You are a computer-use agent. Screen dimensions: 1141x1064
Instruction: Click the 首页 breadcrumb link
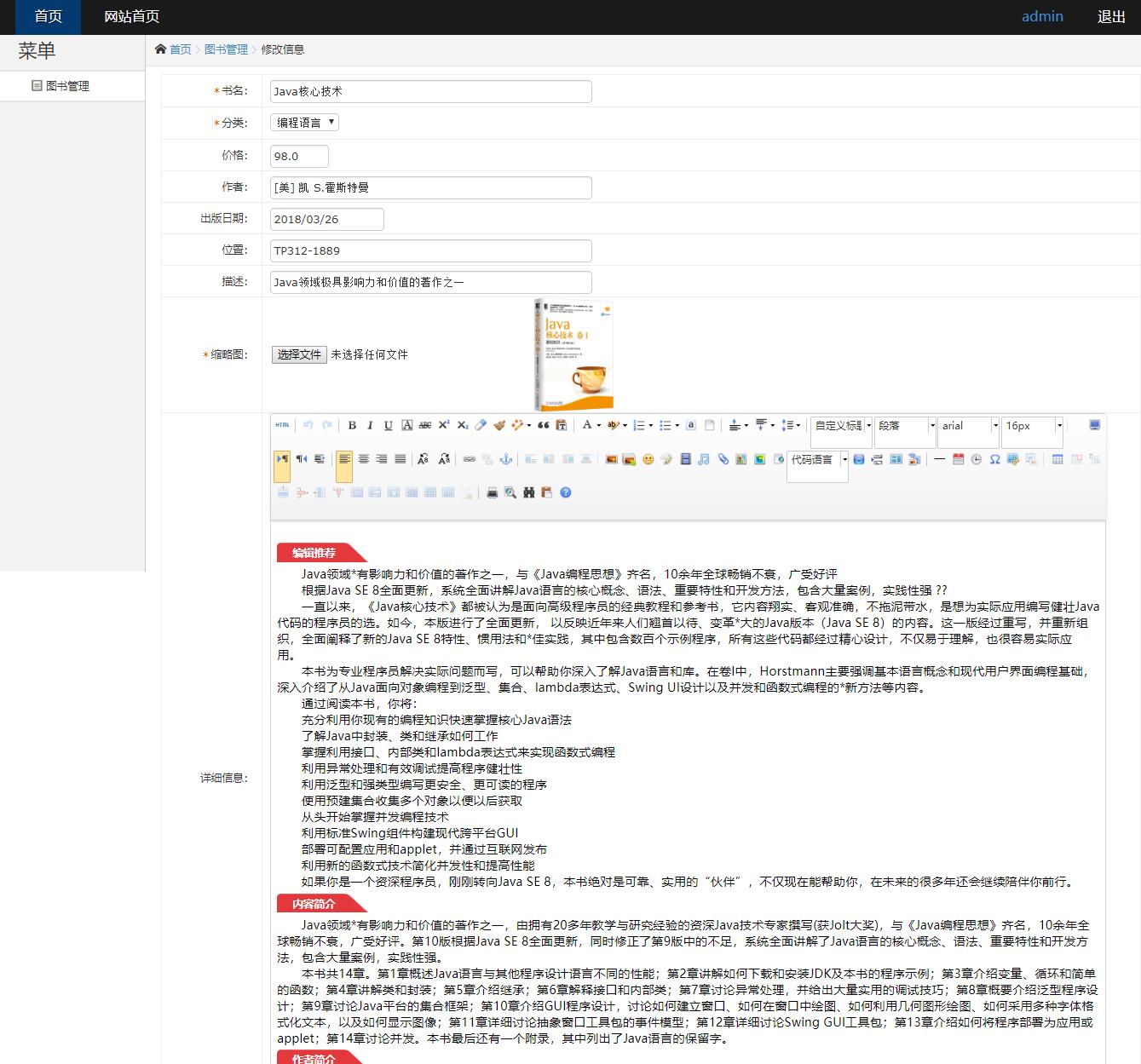180,49
